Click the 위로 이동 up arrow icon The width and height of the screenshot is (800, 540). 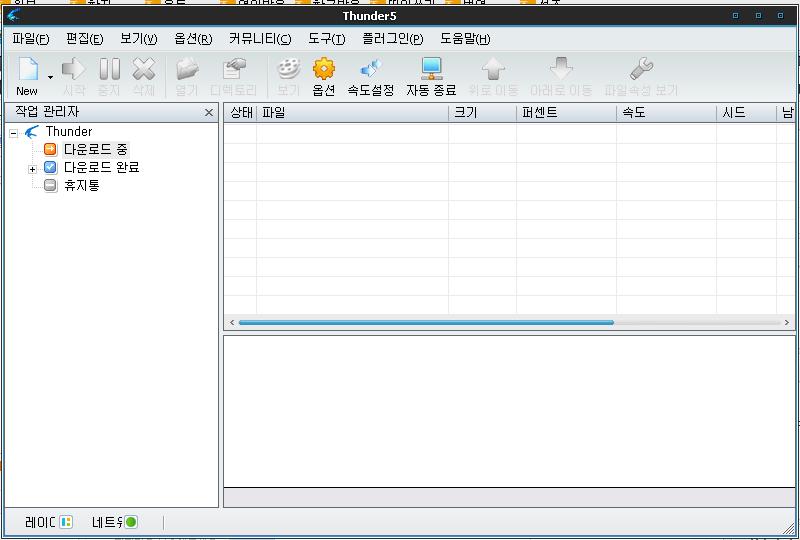tap(493, 69)
